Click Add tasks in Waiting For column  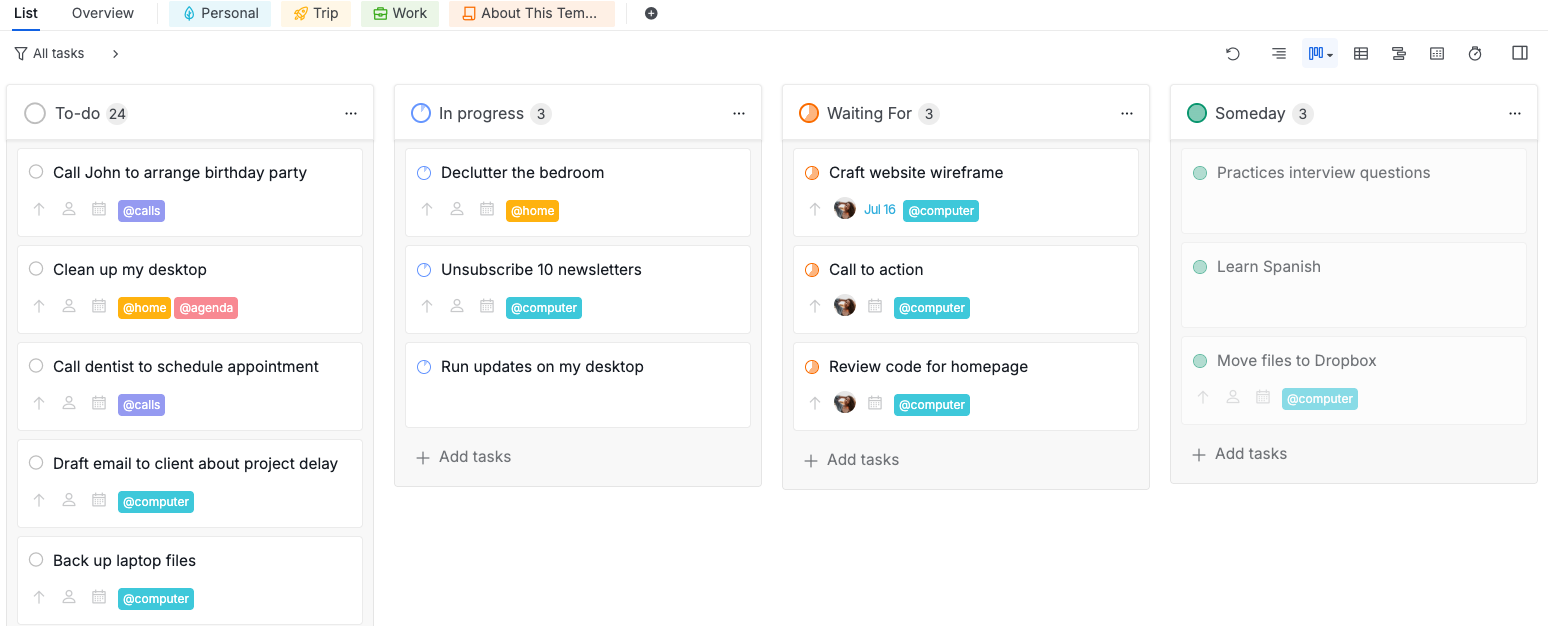851,460
